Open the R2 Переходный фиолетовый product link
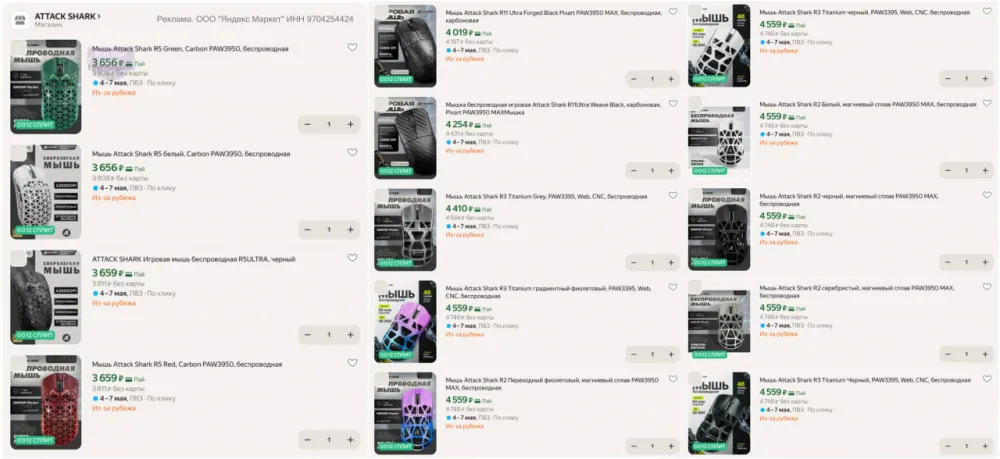Screen dimensions: 1000x459 552,384
